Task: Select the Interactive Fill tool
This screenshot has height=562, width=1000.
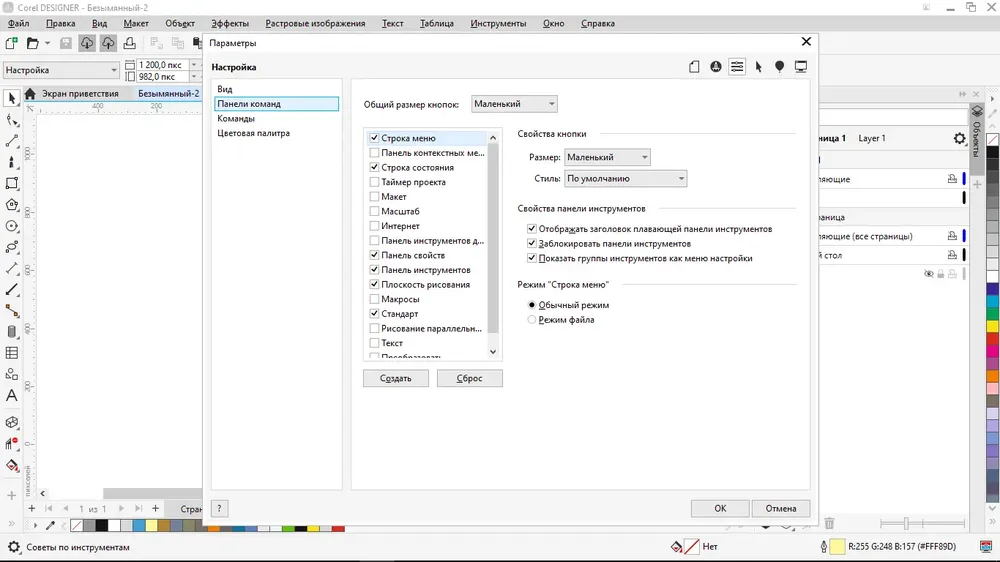Action: coord(11,465)
